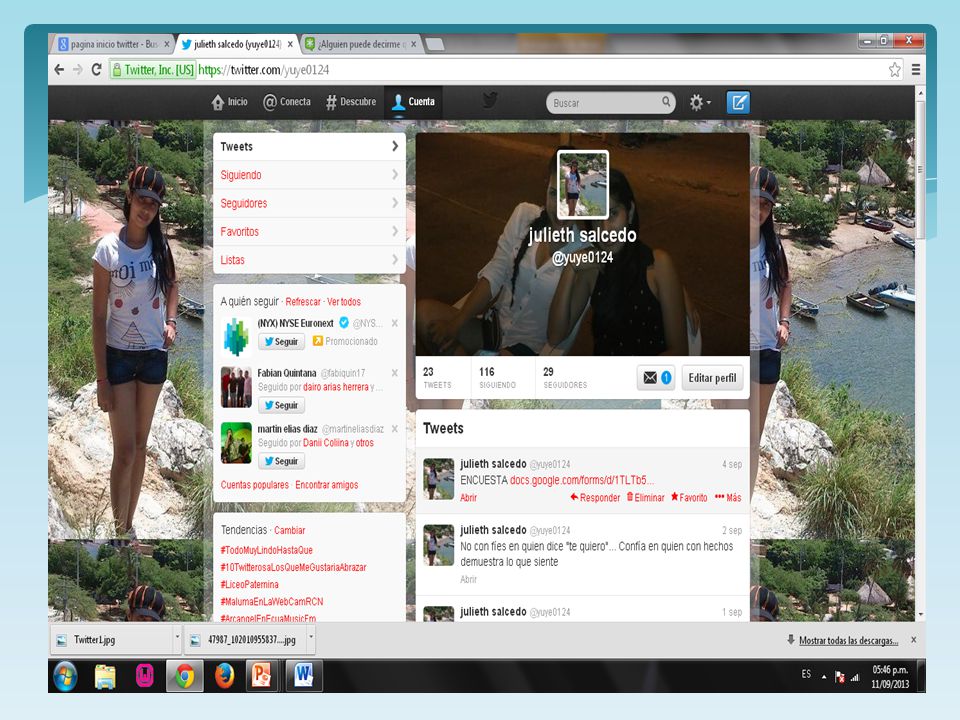Dismiss the Fabian Quintana suggestion

[395, 373]
